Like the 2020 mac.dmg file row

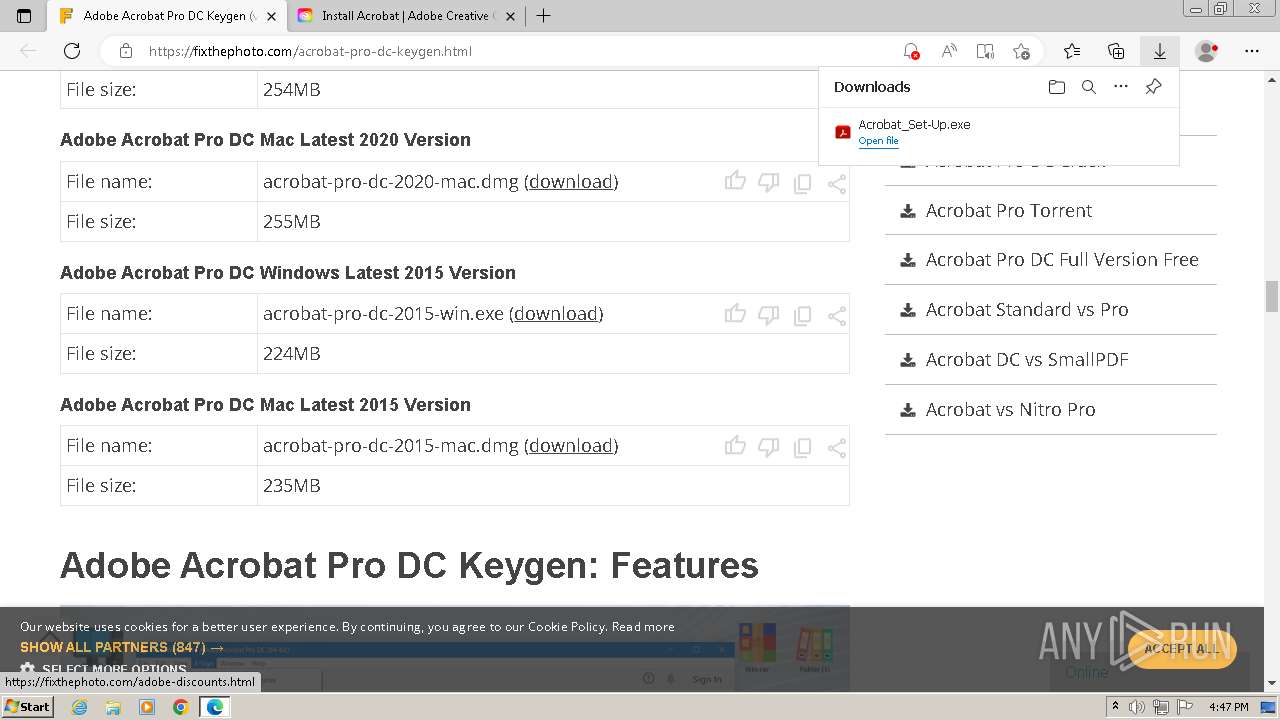(x=735, y=181)
